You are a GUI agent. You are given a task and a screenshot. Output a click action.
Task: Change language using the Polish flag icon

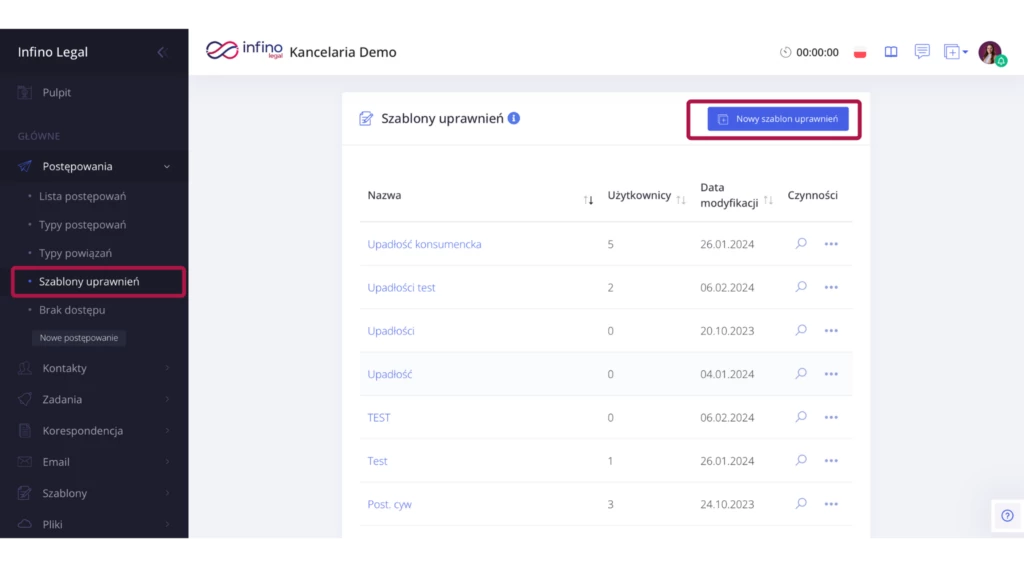[x=859, y=53]
